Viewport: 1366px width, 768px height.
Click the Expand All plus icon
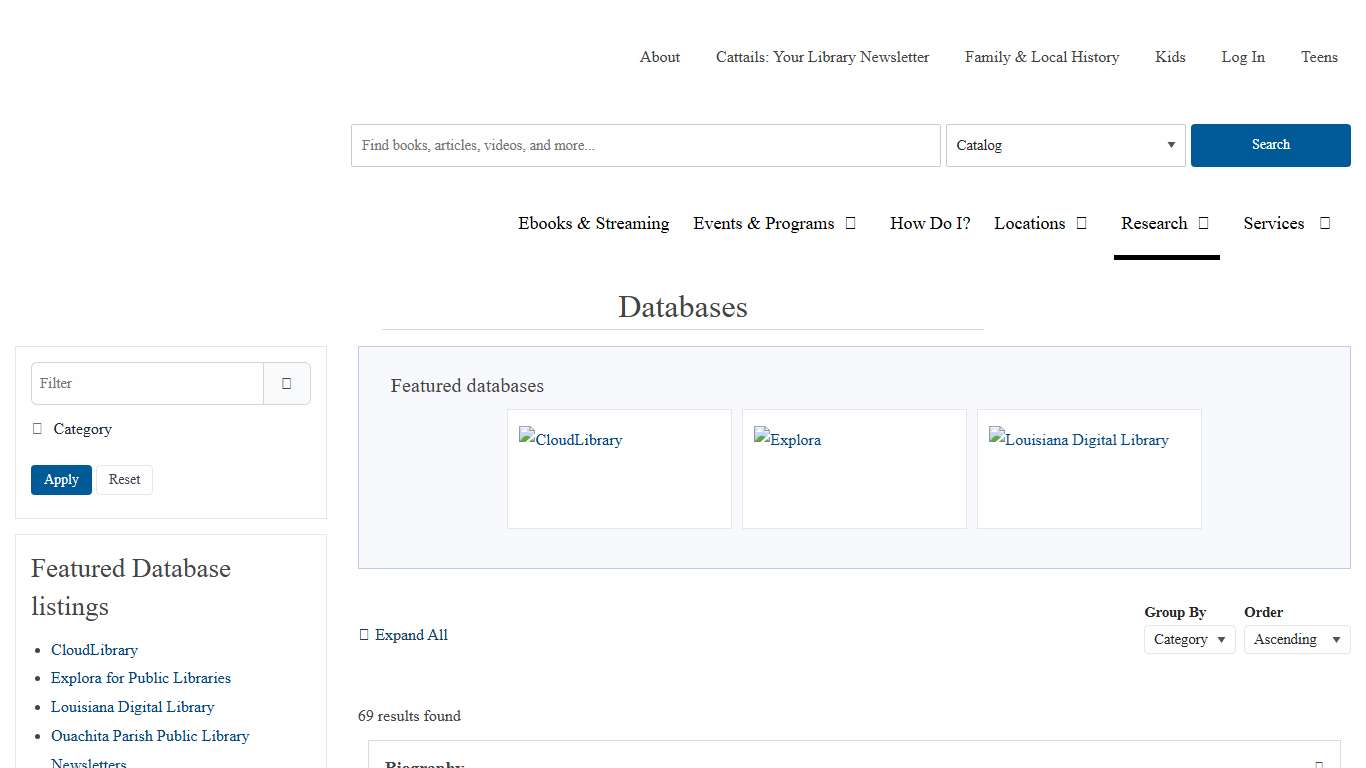point(364,634)
